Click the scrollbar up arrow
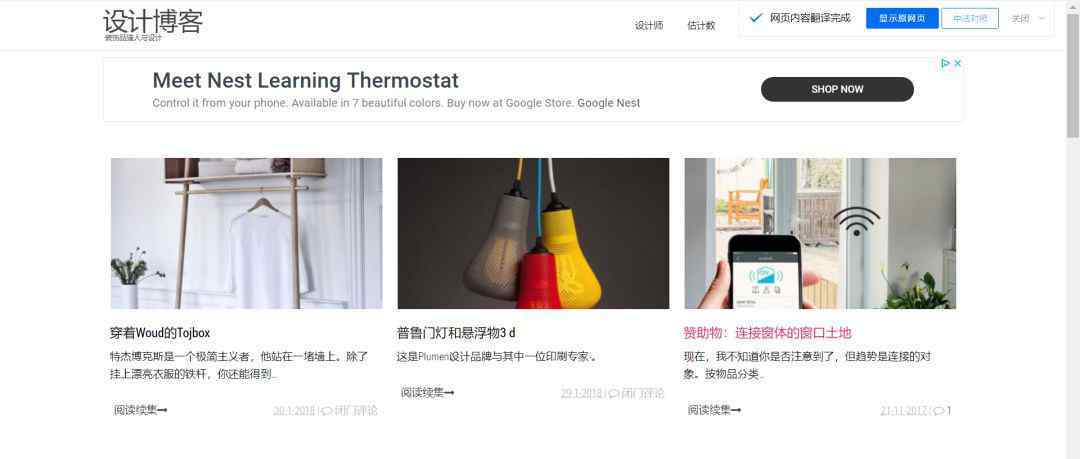The height and width of the screenshot is (459, 1080). click(x=1072, y=6)
